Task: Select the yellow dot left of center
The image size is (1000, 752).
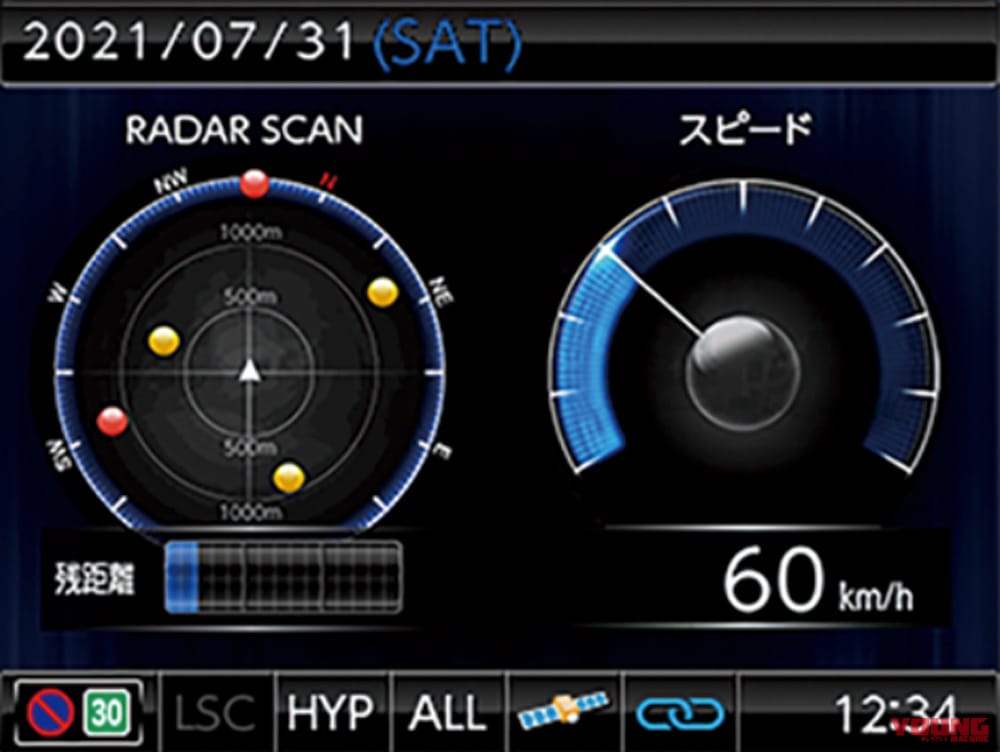Action: click(164, 341)
